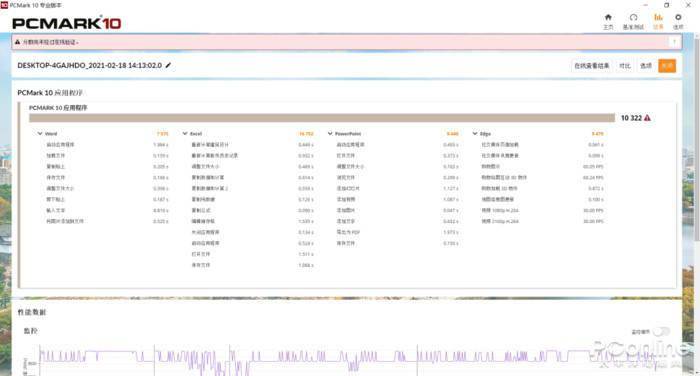Click the 监控 label above the chart
Screen dimensions: 700x376
pyautogui.click(x=30, y=331)
